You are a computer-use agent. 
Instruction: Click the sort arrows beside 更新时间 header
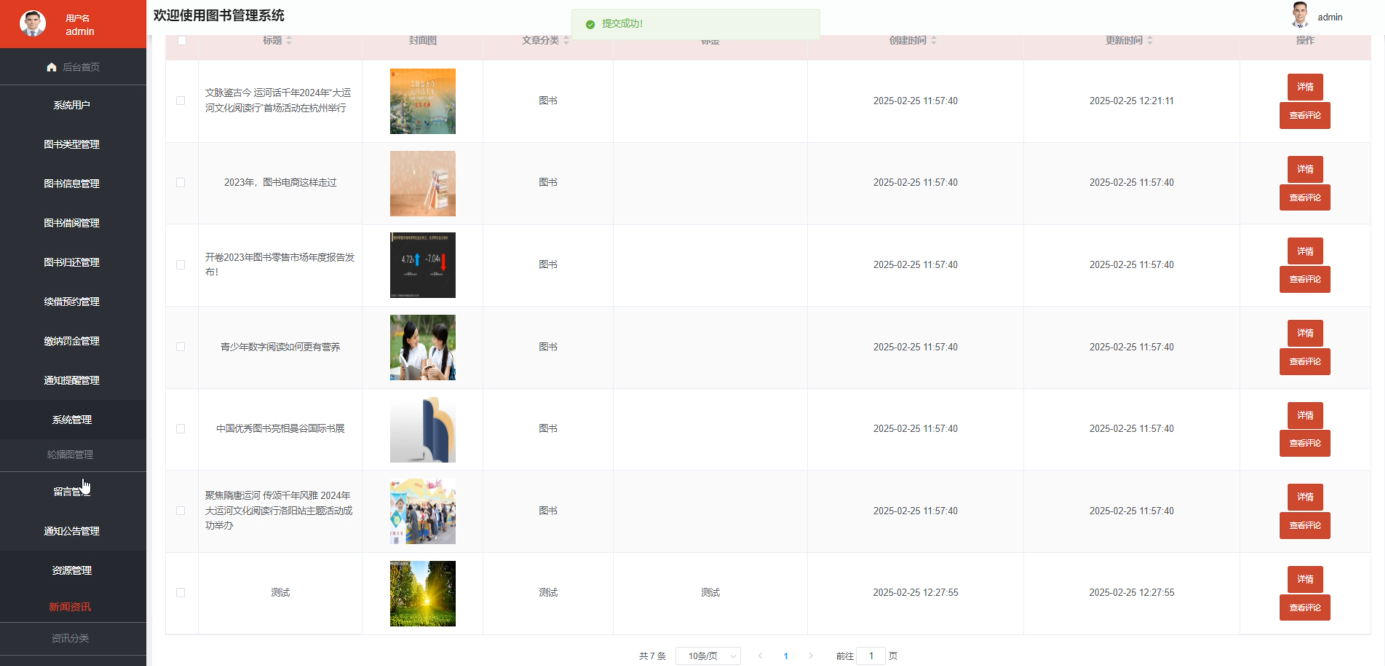pos(1150,40)
